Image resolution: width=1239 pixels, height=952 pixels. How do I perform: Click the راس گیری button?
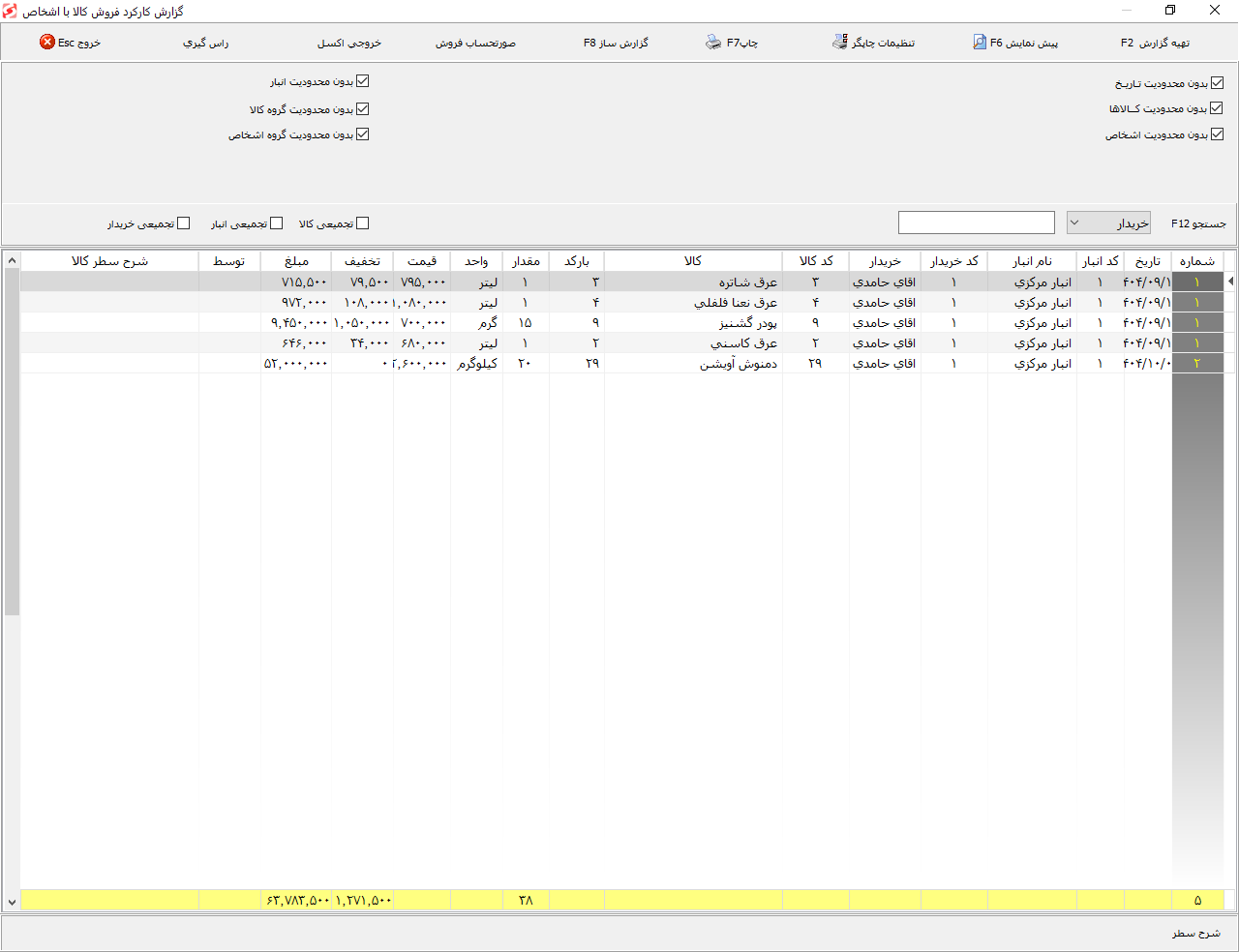(206, 43)
